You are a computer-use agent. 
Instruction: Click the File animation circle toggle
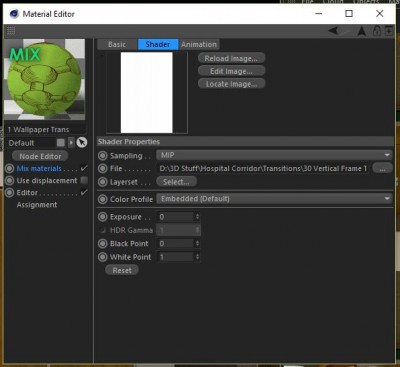(x=103, y=168)
